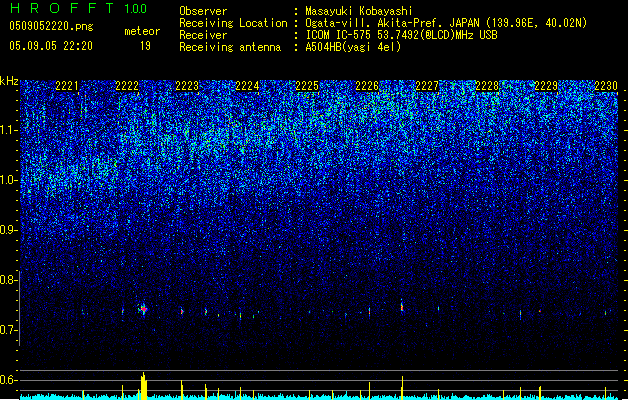Click the time marker 2227
Image resolution: width=629 pixels, height=400 pixels.
coord(427,86)
